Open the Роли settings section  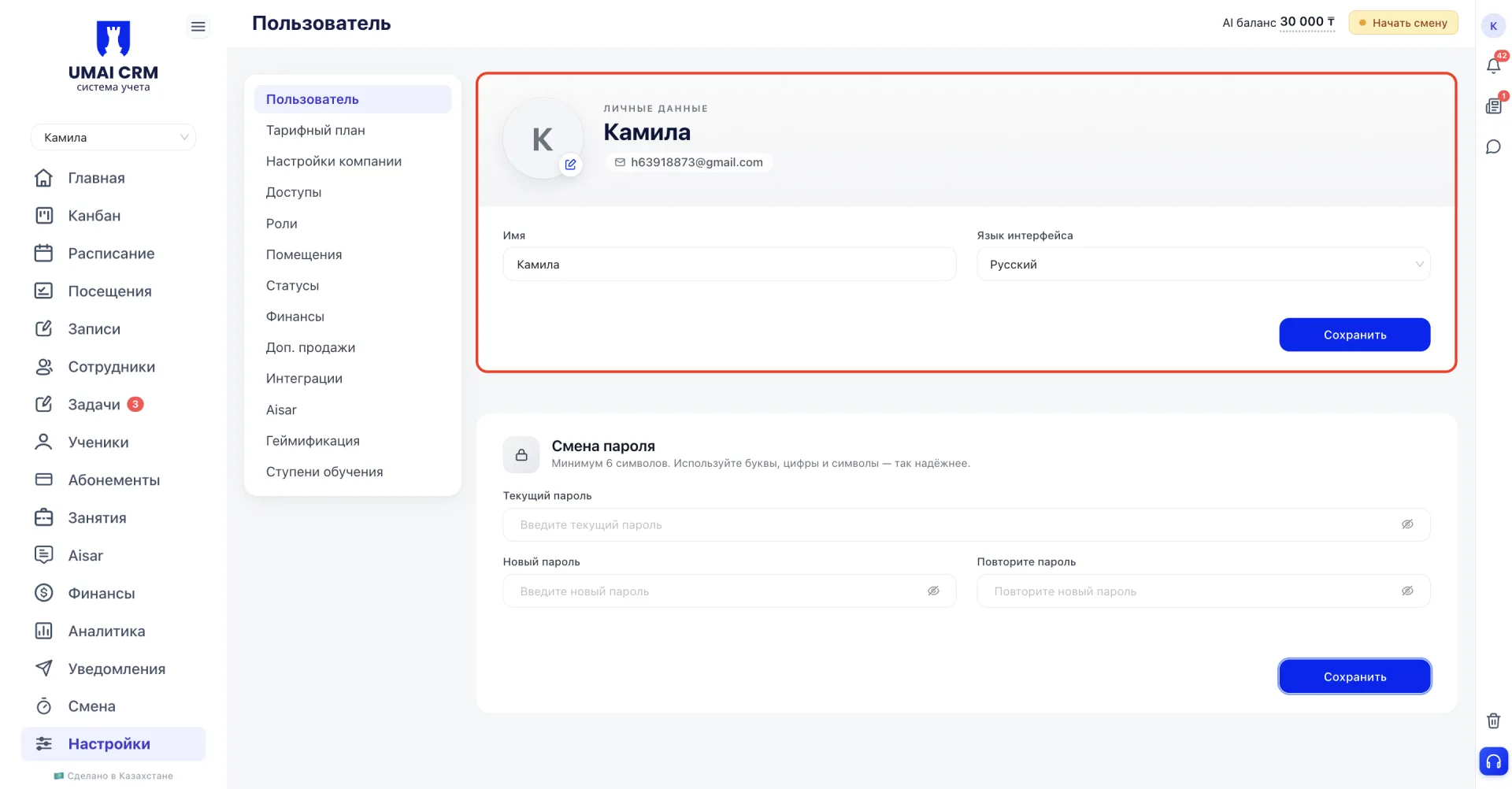(x=352, y=224)
